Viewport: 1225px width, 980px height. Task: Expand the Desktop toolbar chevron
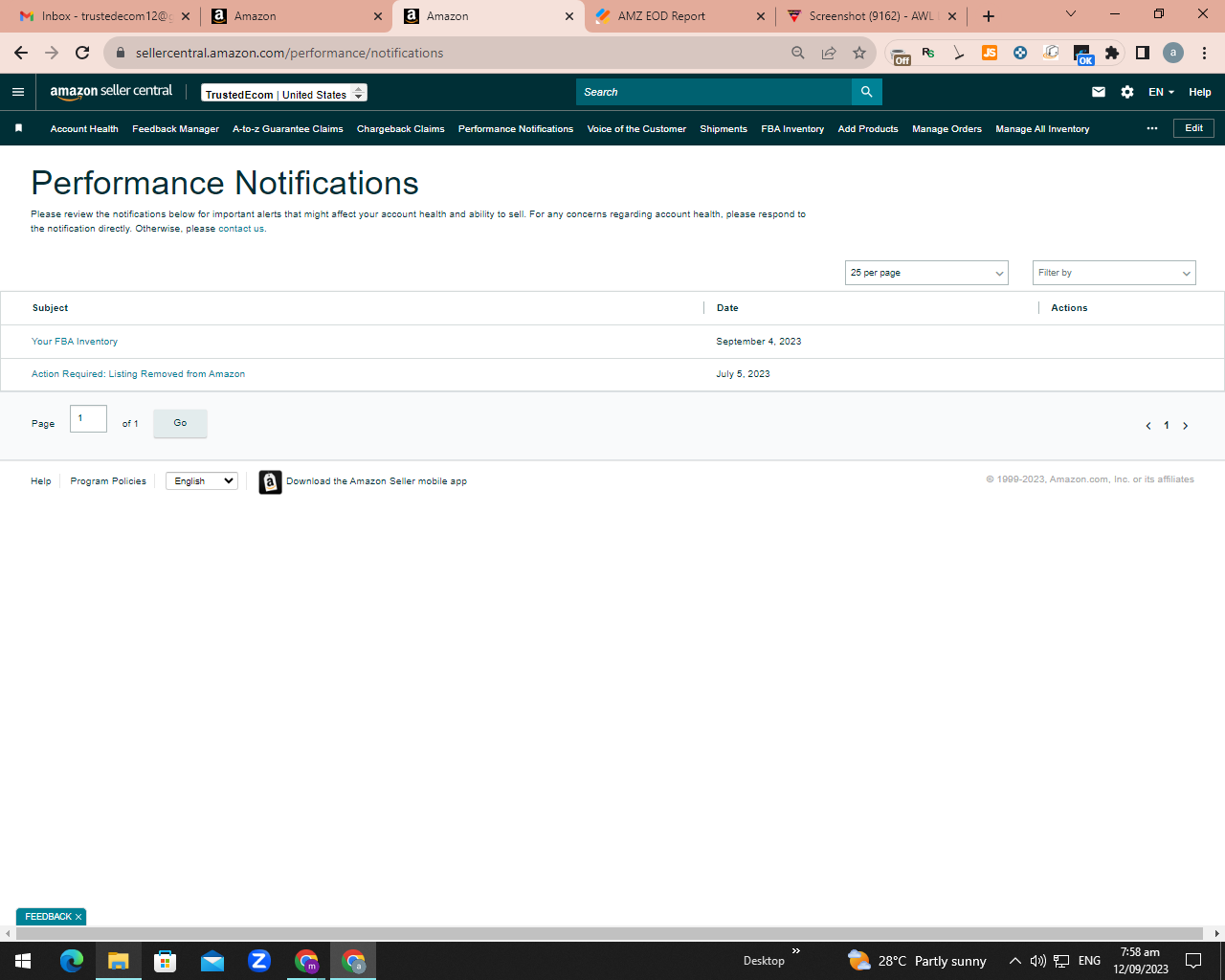(796, 951)
